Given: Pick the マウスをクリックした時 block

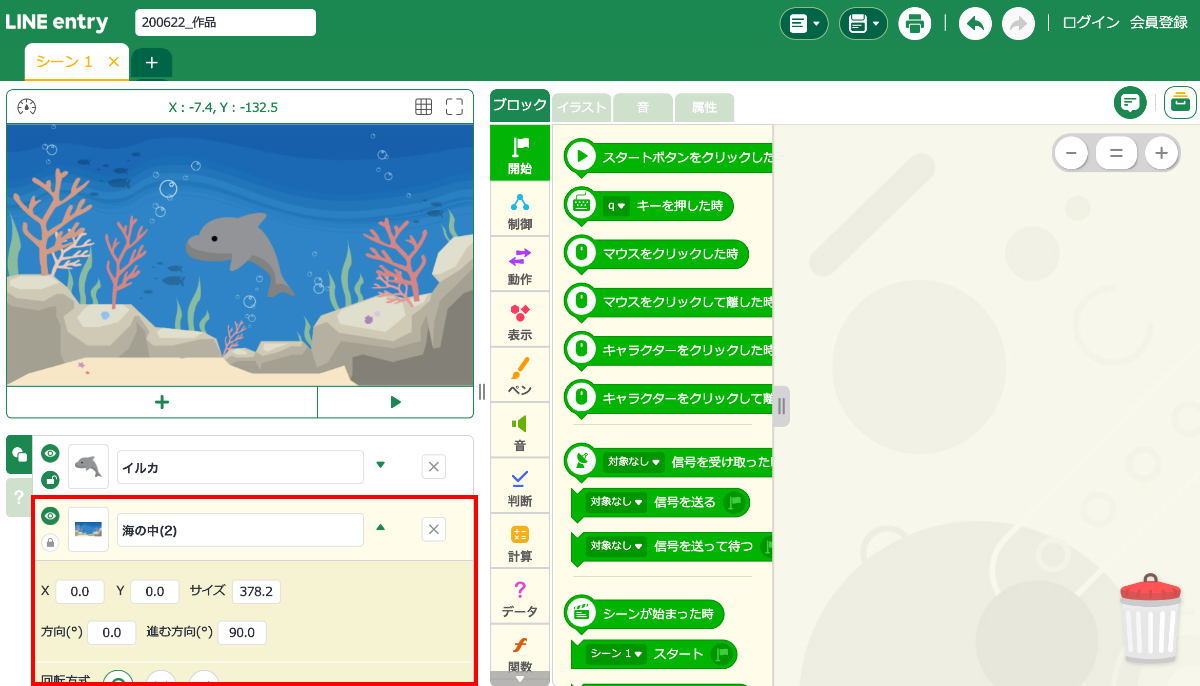Looking at the screenshot, I should pyautogui.click(x=656, y=254).
